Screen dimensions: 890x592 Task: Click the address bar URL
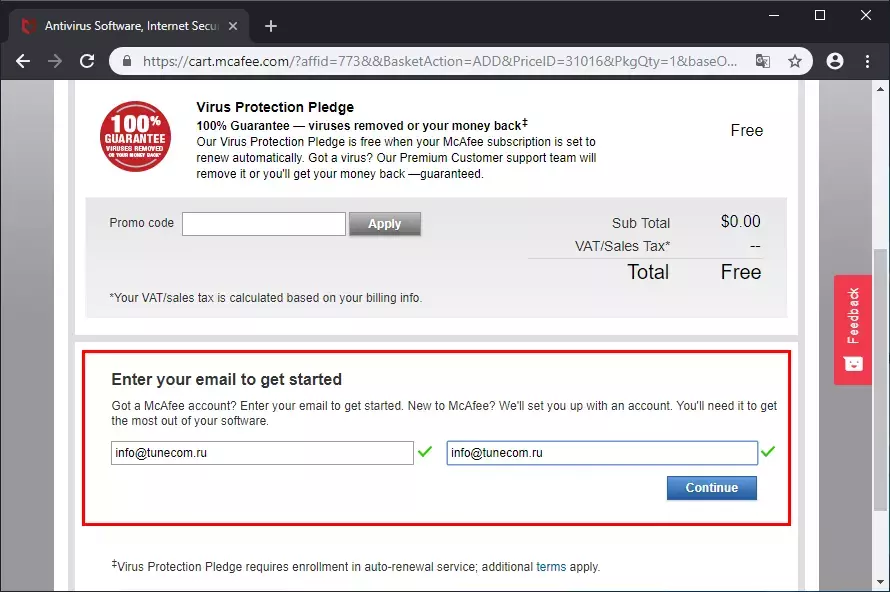(x=440, y=61)
